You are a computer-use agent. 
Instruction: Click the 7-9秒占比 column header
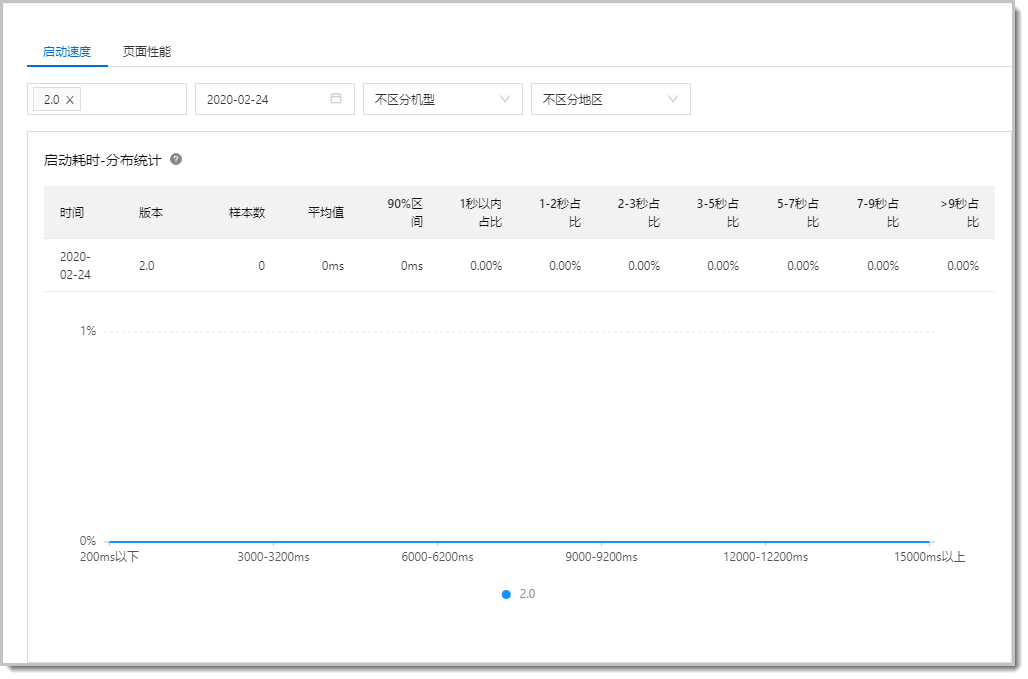(x=878, y=212)
